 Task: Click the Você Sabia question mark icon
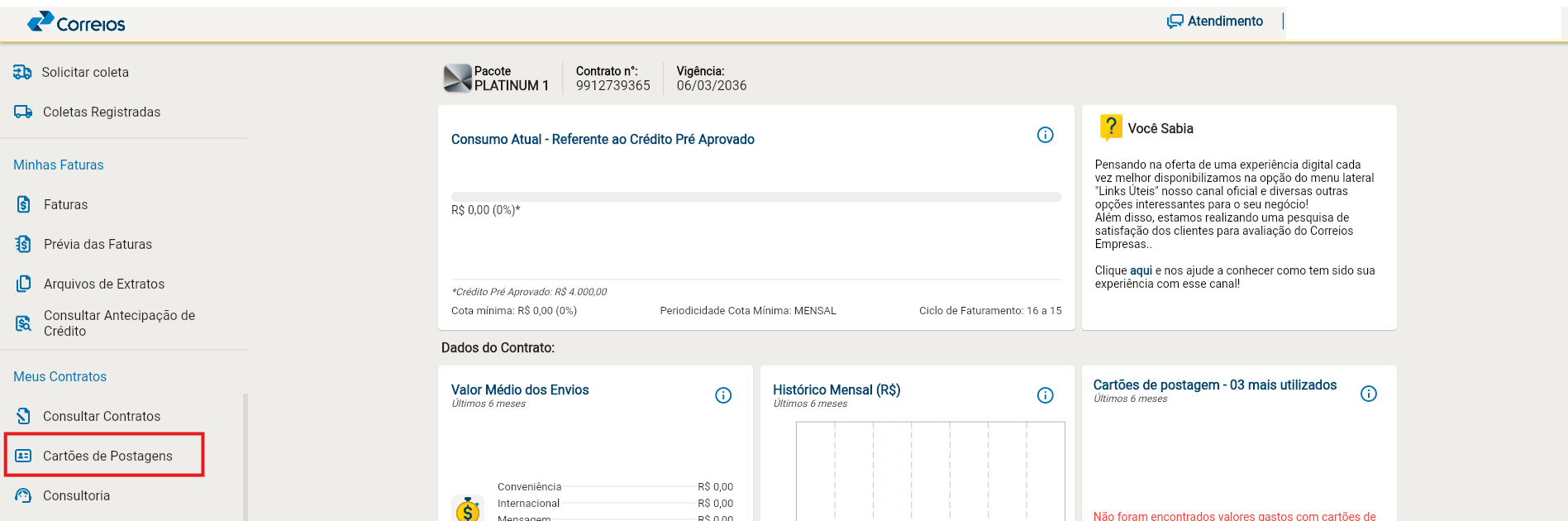tap(1110, 127)
